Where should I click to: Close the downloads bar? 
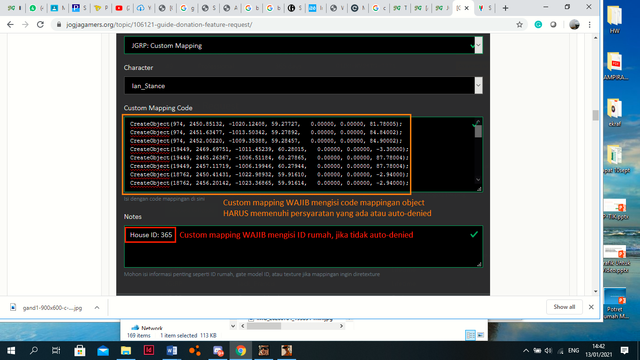click(591, 307)
